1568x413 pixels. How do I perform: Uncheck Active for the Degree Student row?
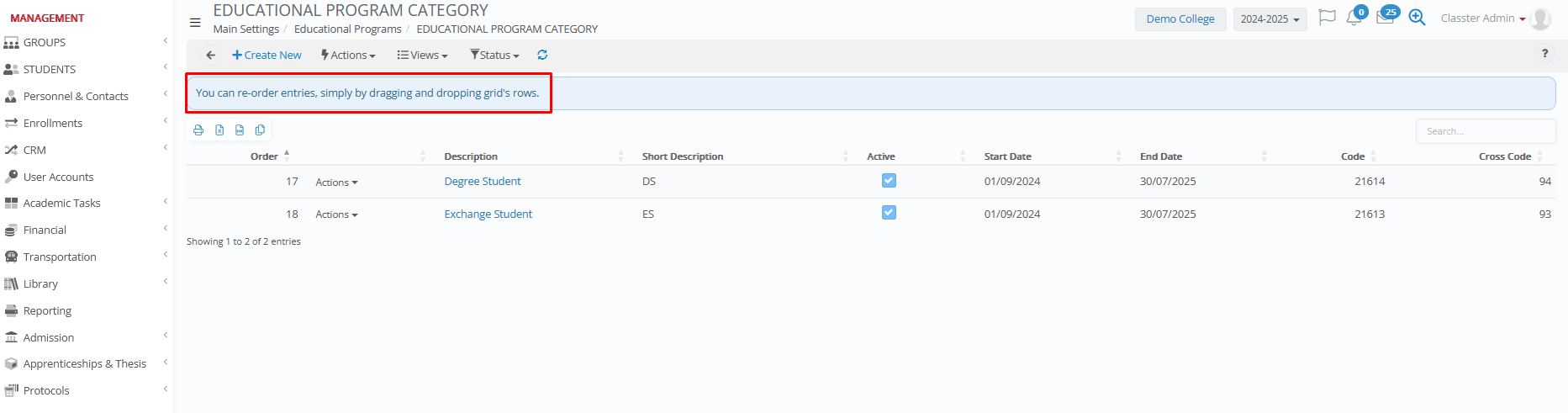(x=889, y=181)
